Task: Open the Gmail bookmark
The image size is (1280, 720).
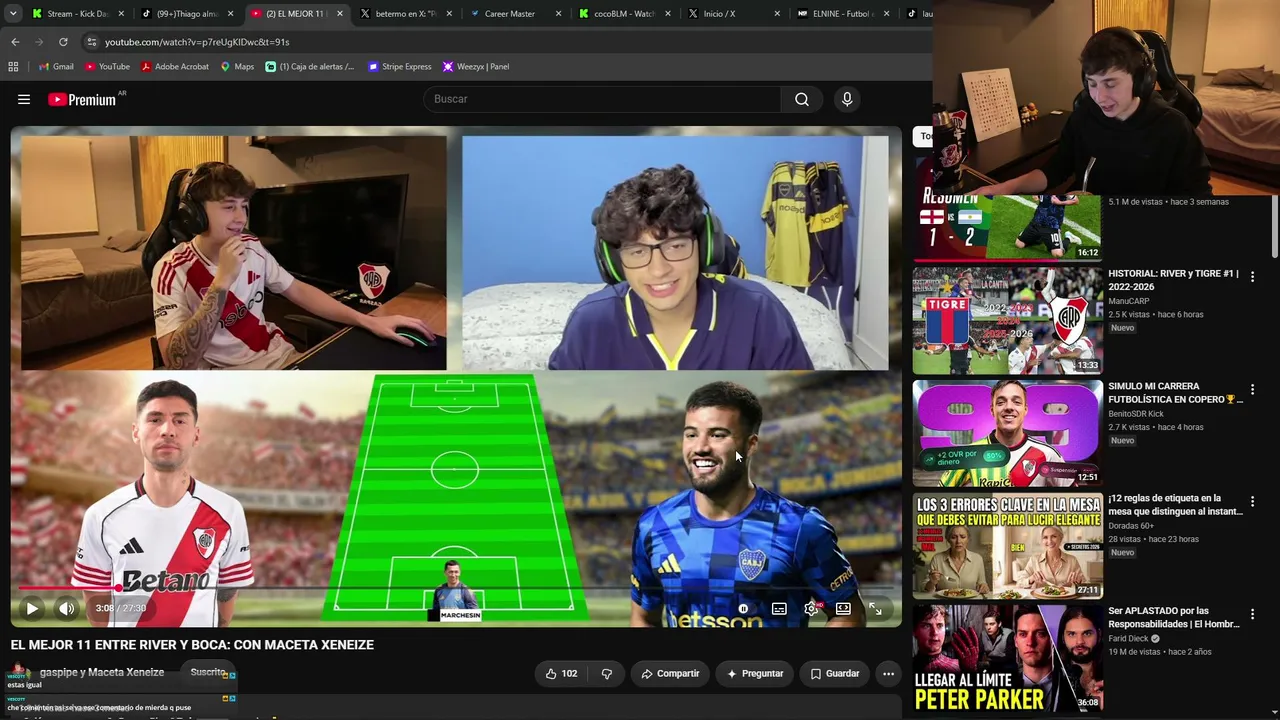Action: [x=55, y=67]
